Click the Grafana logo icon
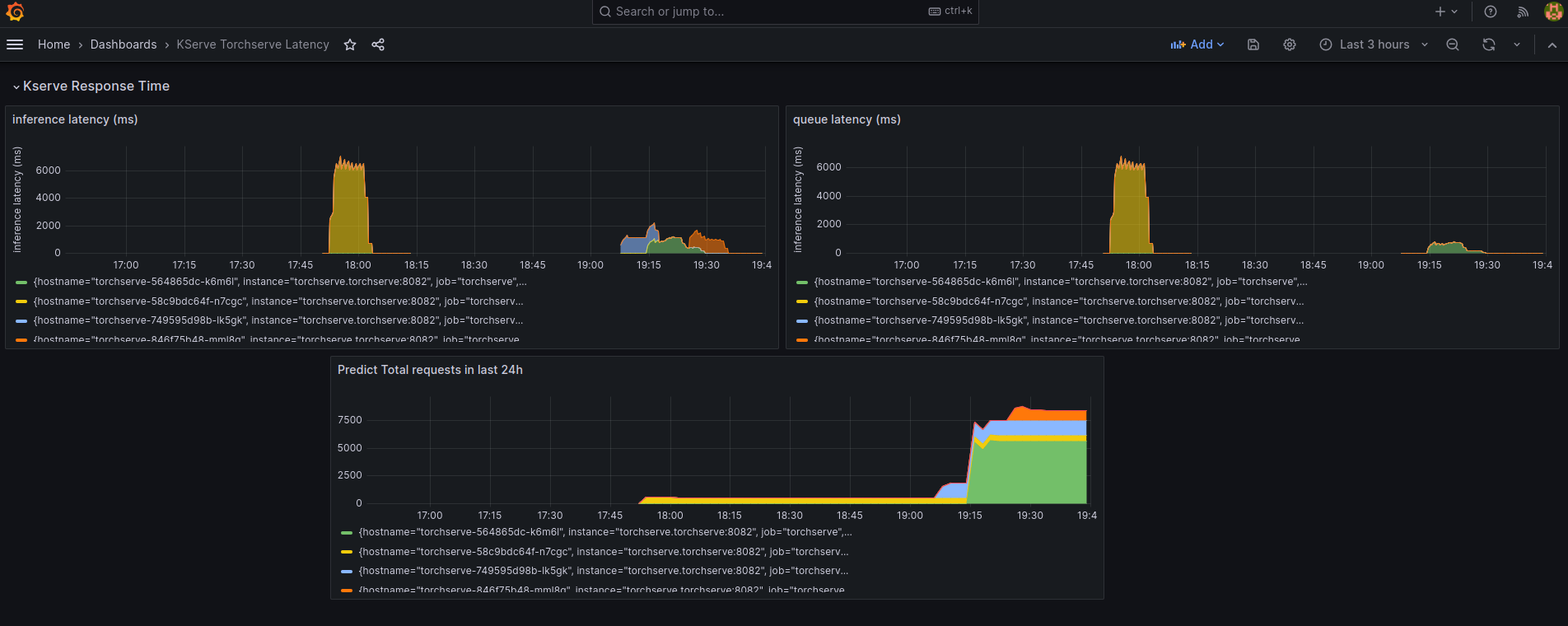The width and height of the screenshot is (1568, 626). click(x=15, y=12)
